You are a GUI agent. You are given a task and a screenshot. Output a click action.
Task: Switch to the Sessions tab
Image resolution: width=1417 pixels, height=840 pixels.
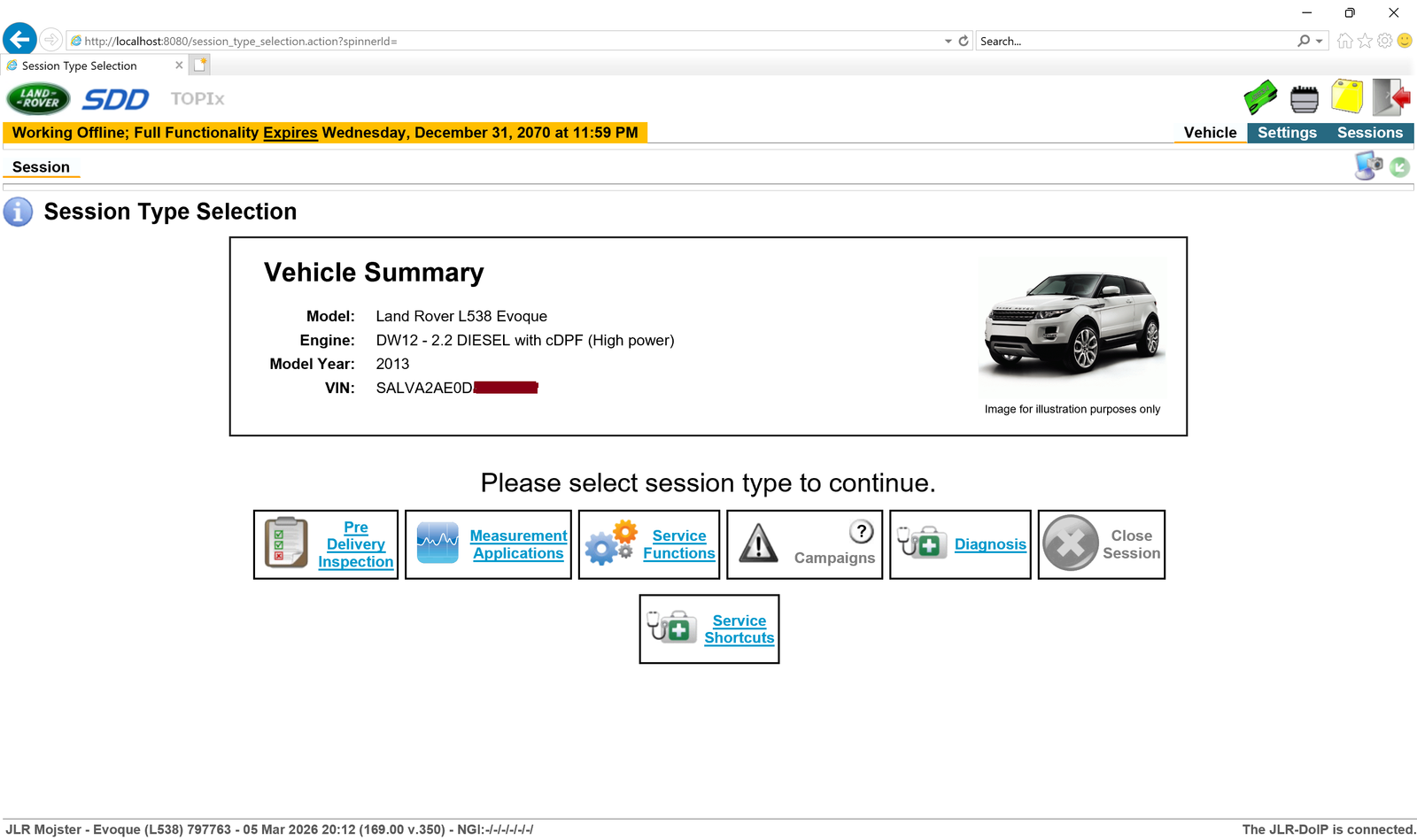point(1369,132)
